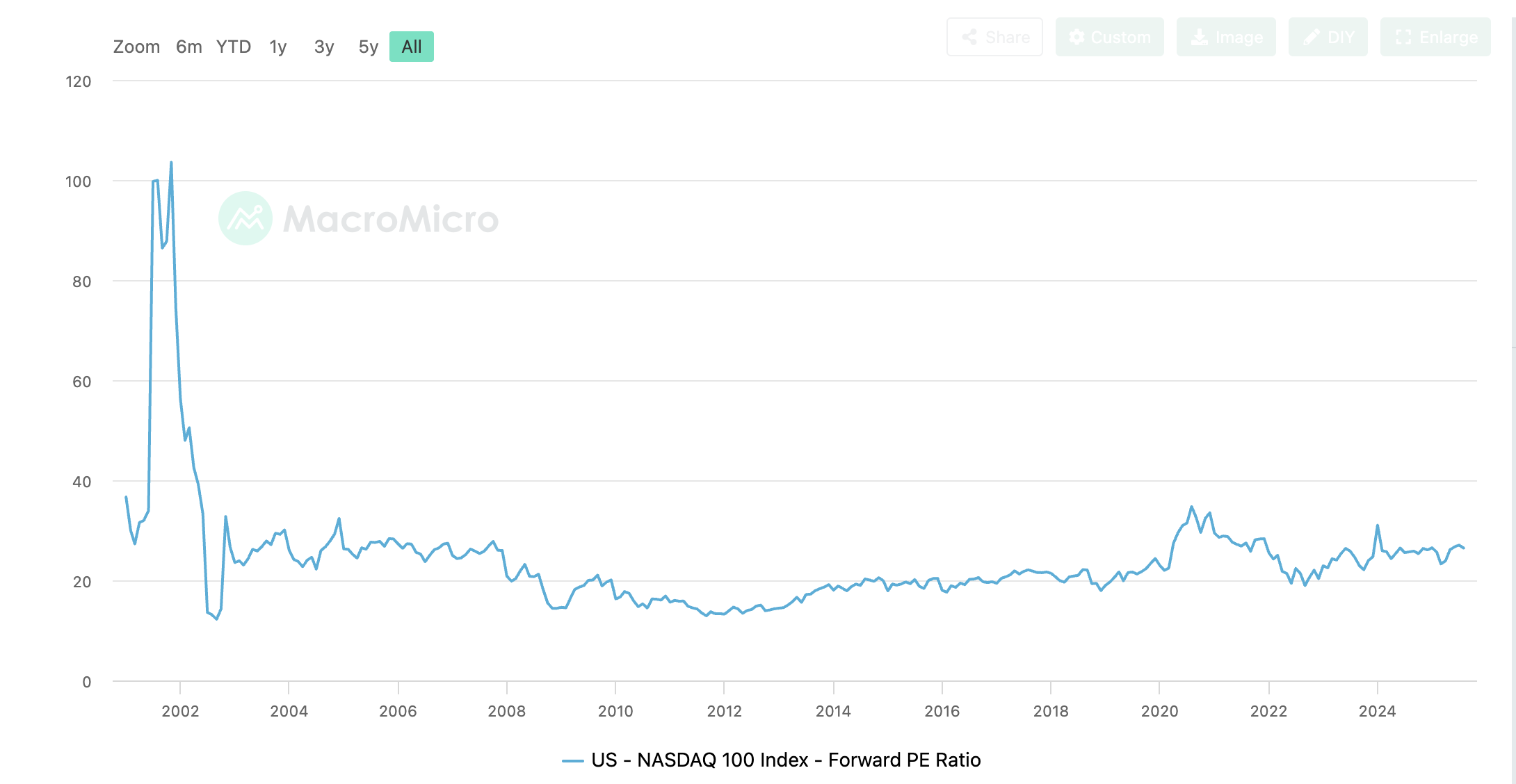Image resolution: width=1516 pixels, height=784 pixels.
Task: Switch the zoom range to YTD
Action: [233, 47]
